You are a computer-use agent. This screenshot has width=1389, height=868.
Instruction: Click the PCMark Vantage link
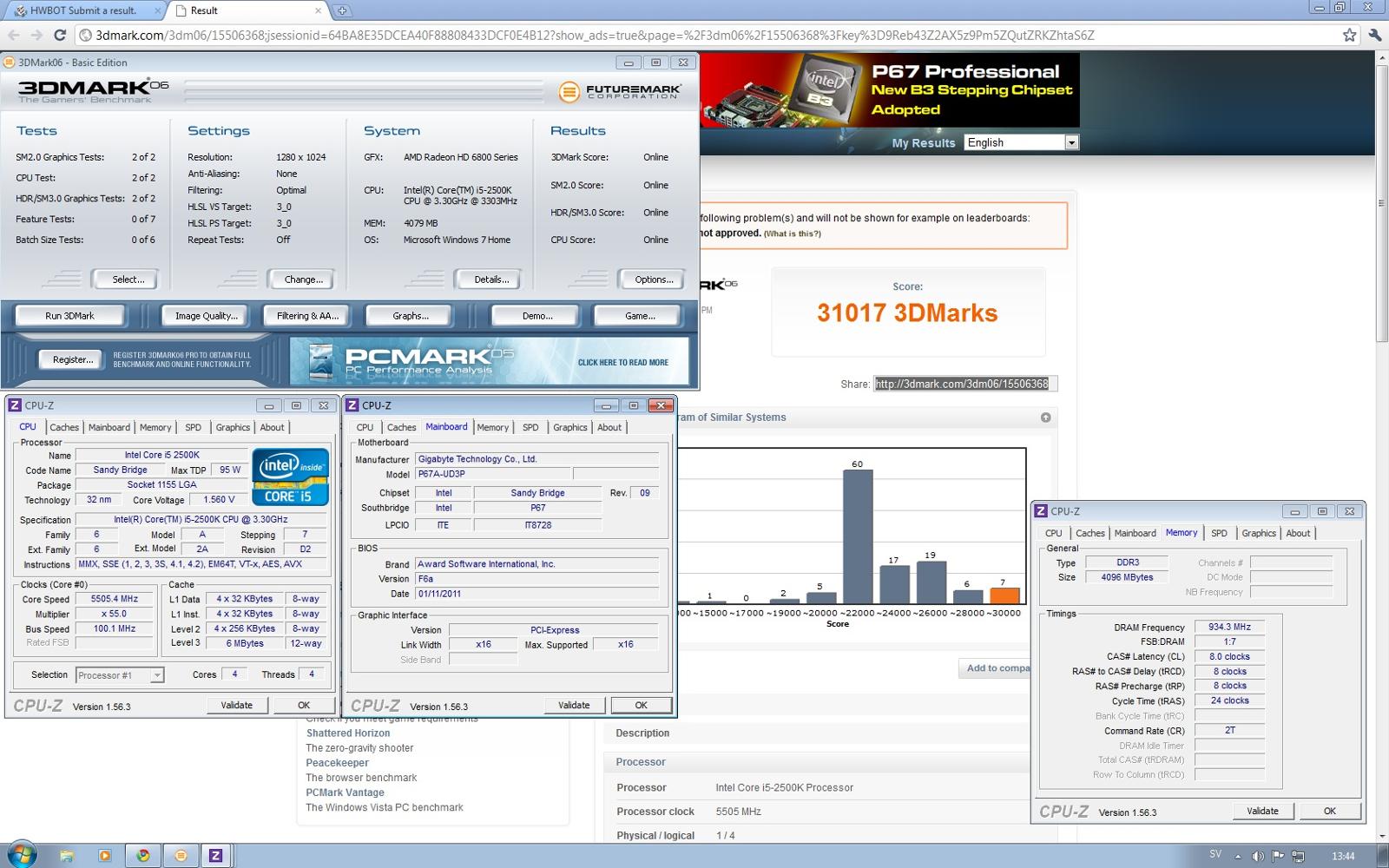pos(345,792)
